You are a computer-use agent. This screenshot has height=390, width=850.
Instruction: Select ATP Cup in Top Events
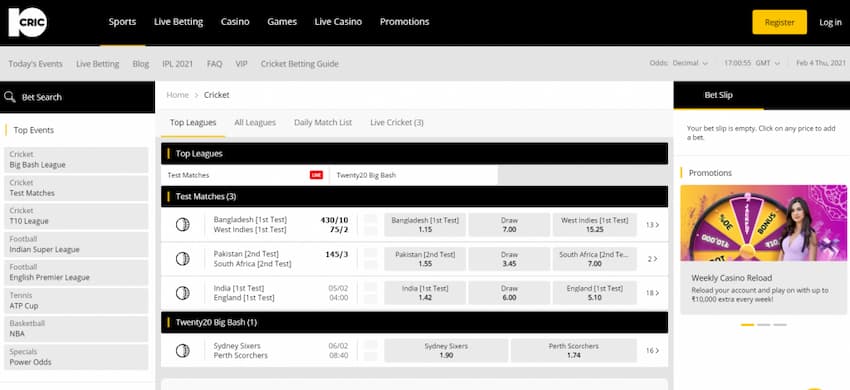[76, 301]
